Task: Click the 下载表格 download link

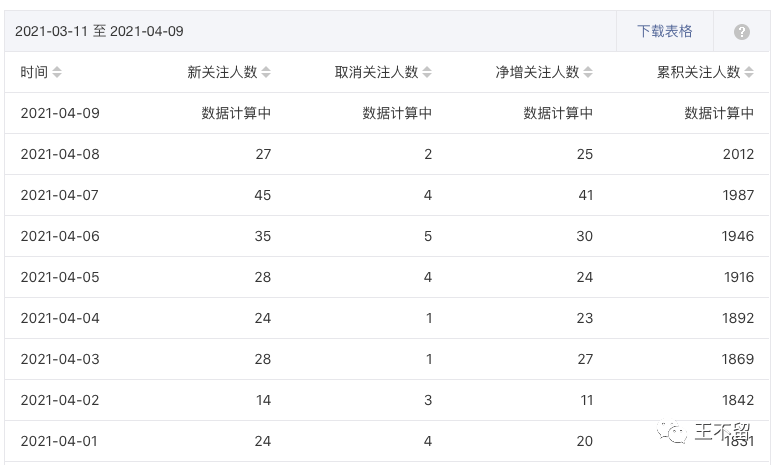Action: 664,31
